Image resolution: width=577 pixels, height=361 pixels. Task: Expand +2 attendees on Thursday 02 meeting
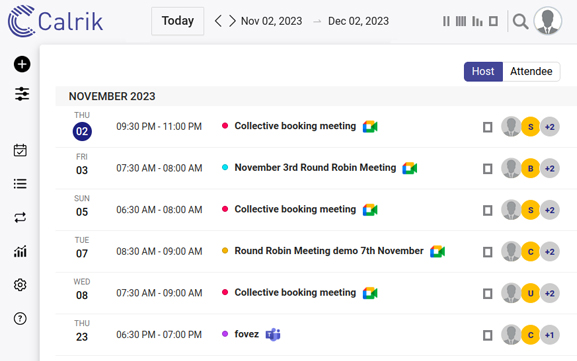[550, 127]
